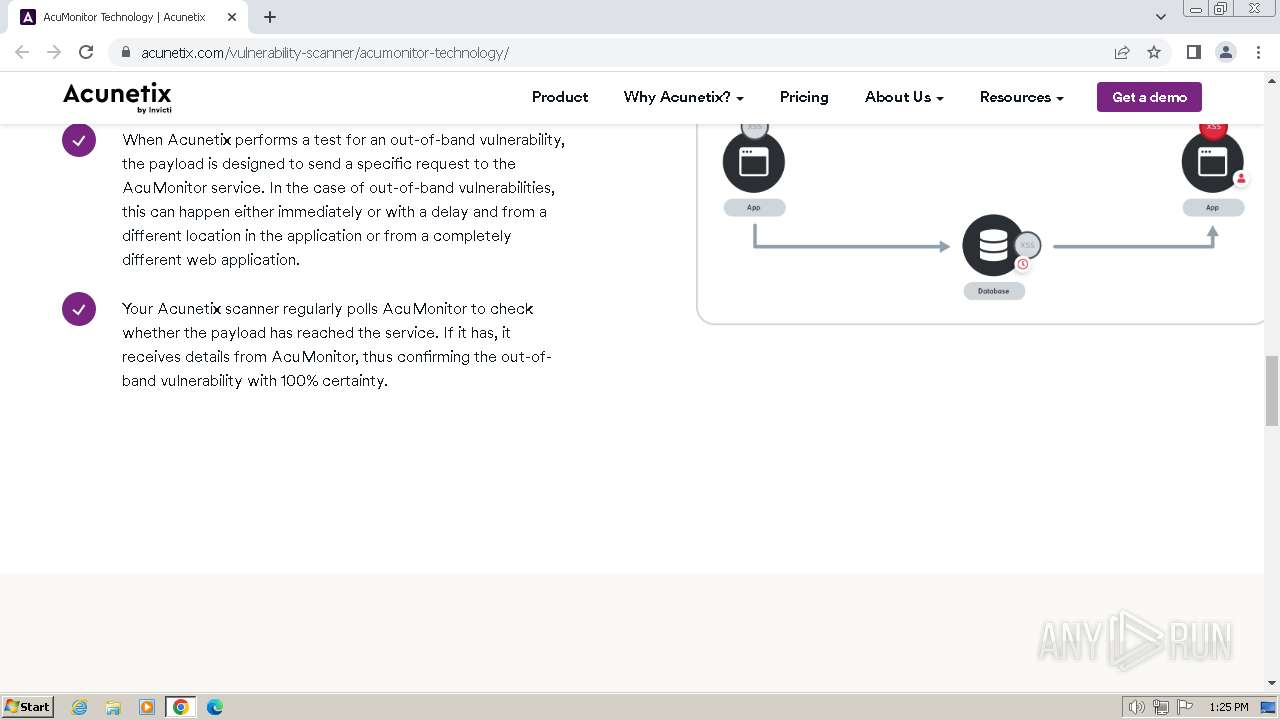Click the Database icon in the diagram
Image resolution: width=1280 pixels, height=720 pixels.
994,245
